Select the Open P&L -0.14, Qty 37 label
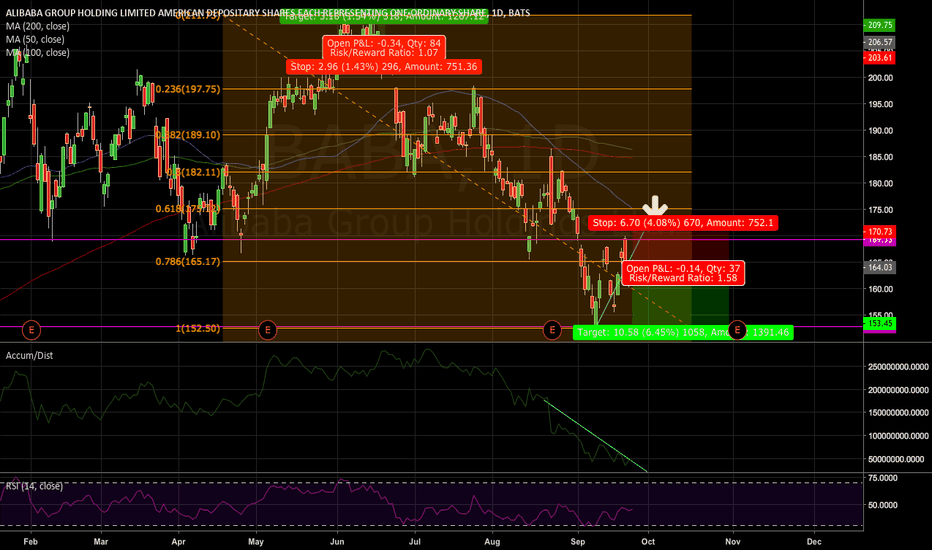Viewport: 932px width, 550px height. click(x=683, y=274)
